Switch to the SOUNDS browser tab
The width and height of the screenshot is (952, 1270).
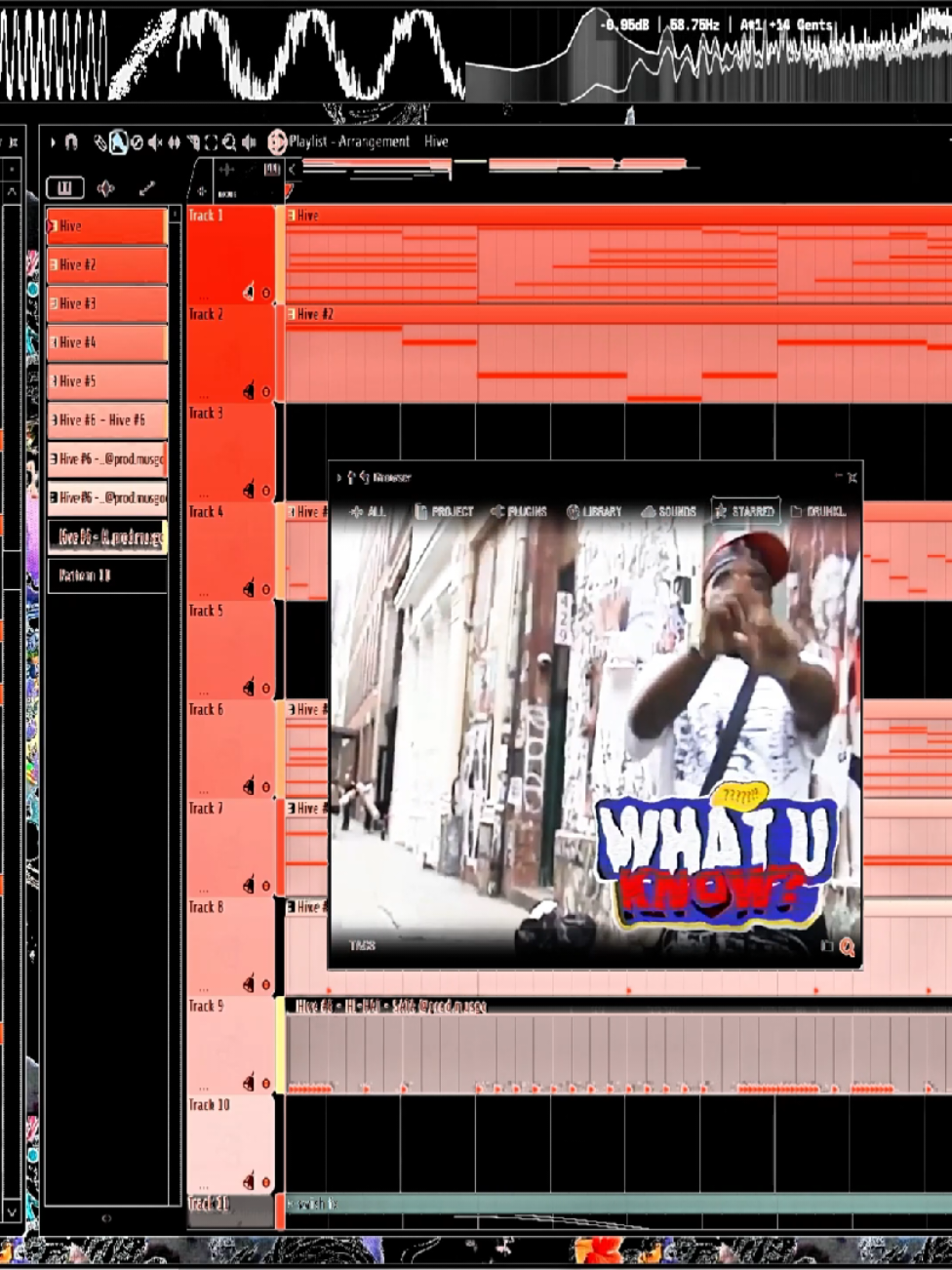(669, 511)
